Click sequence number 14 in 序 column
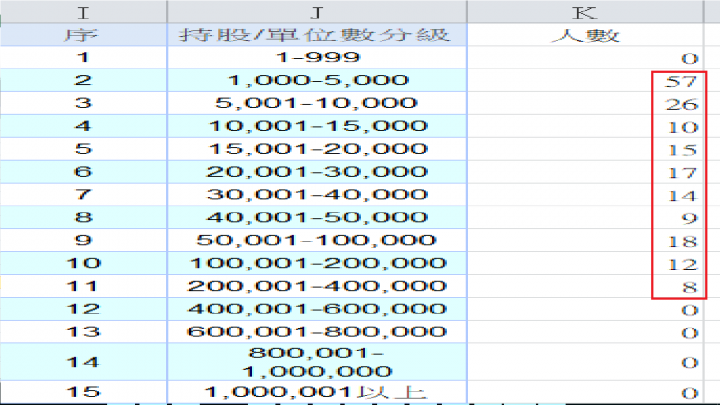Screen dimensions: 720x405 pos(83,362)
